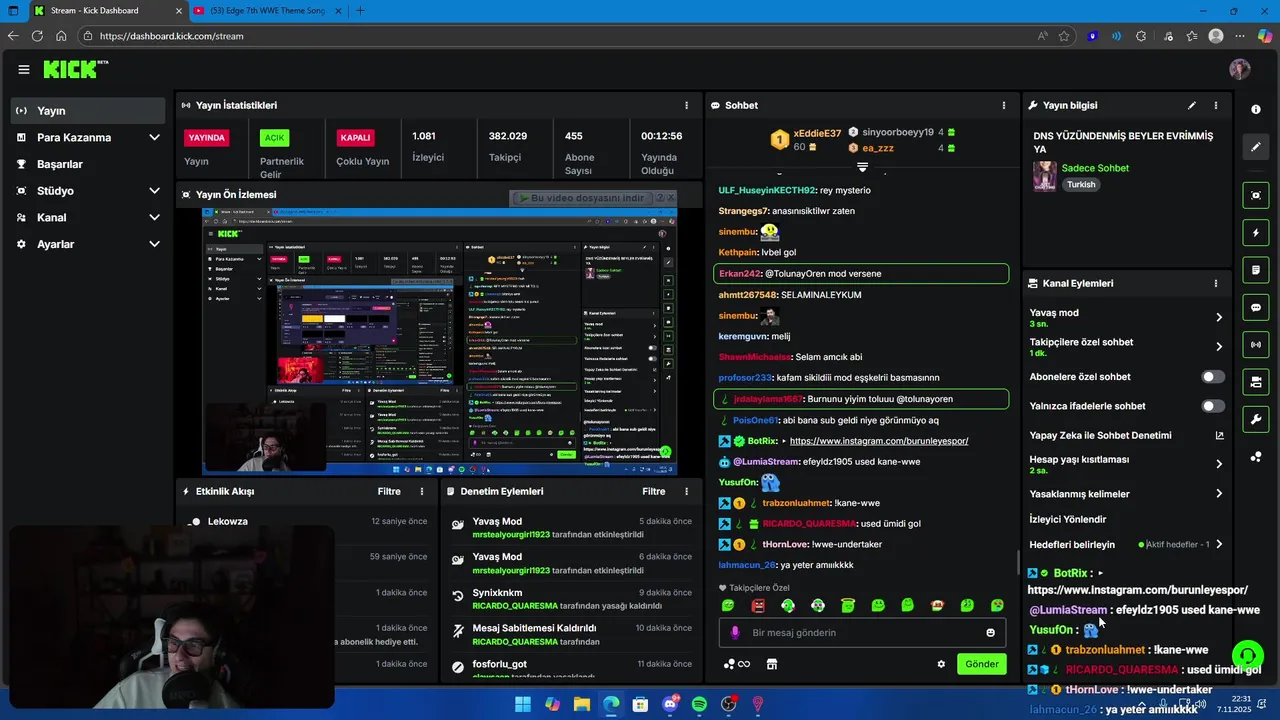Open the shop icon below message box
1280x720 pixels.
tap(772, 664)
